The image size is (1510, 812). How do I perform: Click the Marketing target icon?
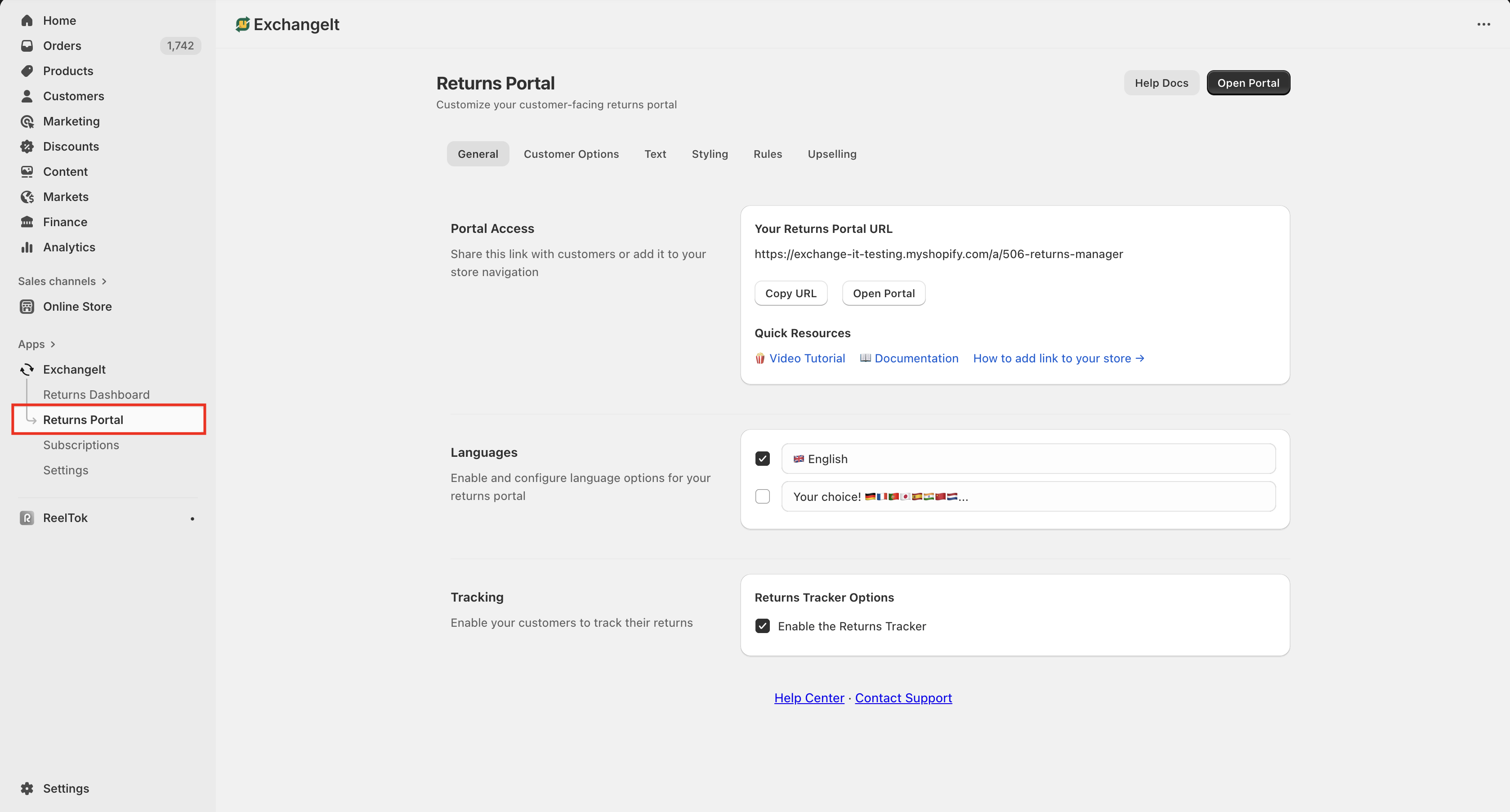(x=27, y=121)
